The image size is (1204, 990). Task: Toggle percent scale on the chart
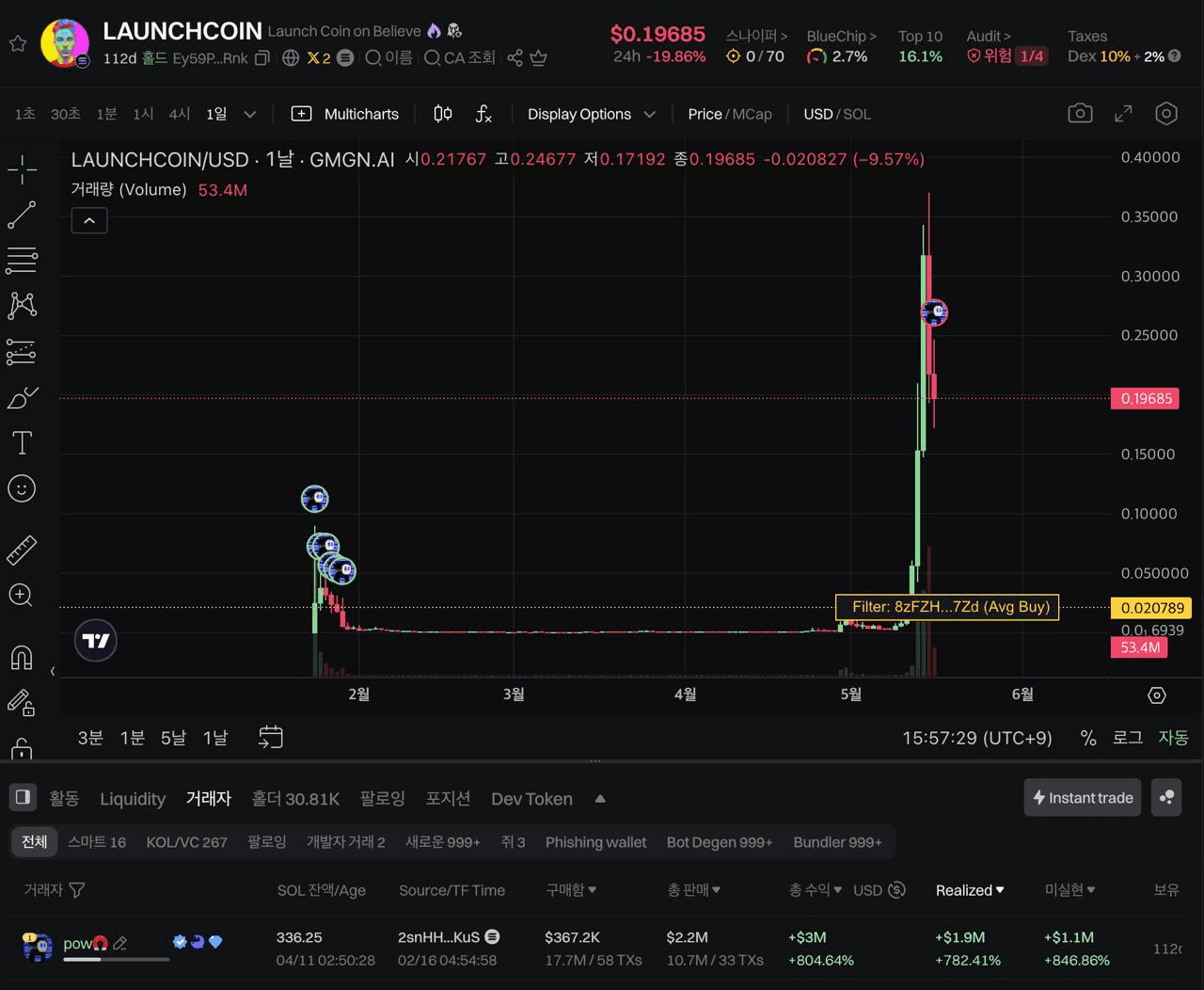pyautogui.click(x=1088, y=738)
